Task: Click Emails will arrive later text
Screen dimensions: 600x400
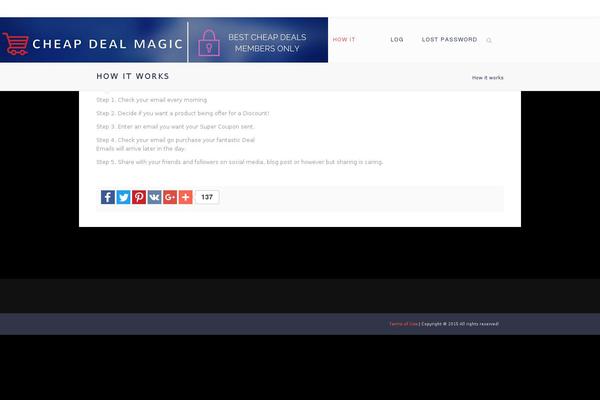Action: pos(140,149)
